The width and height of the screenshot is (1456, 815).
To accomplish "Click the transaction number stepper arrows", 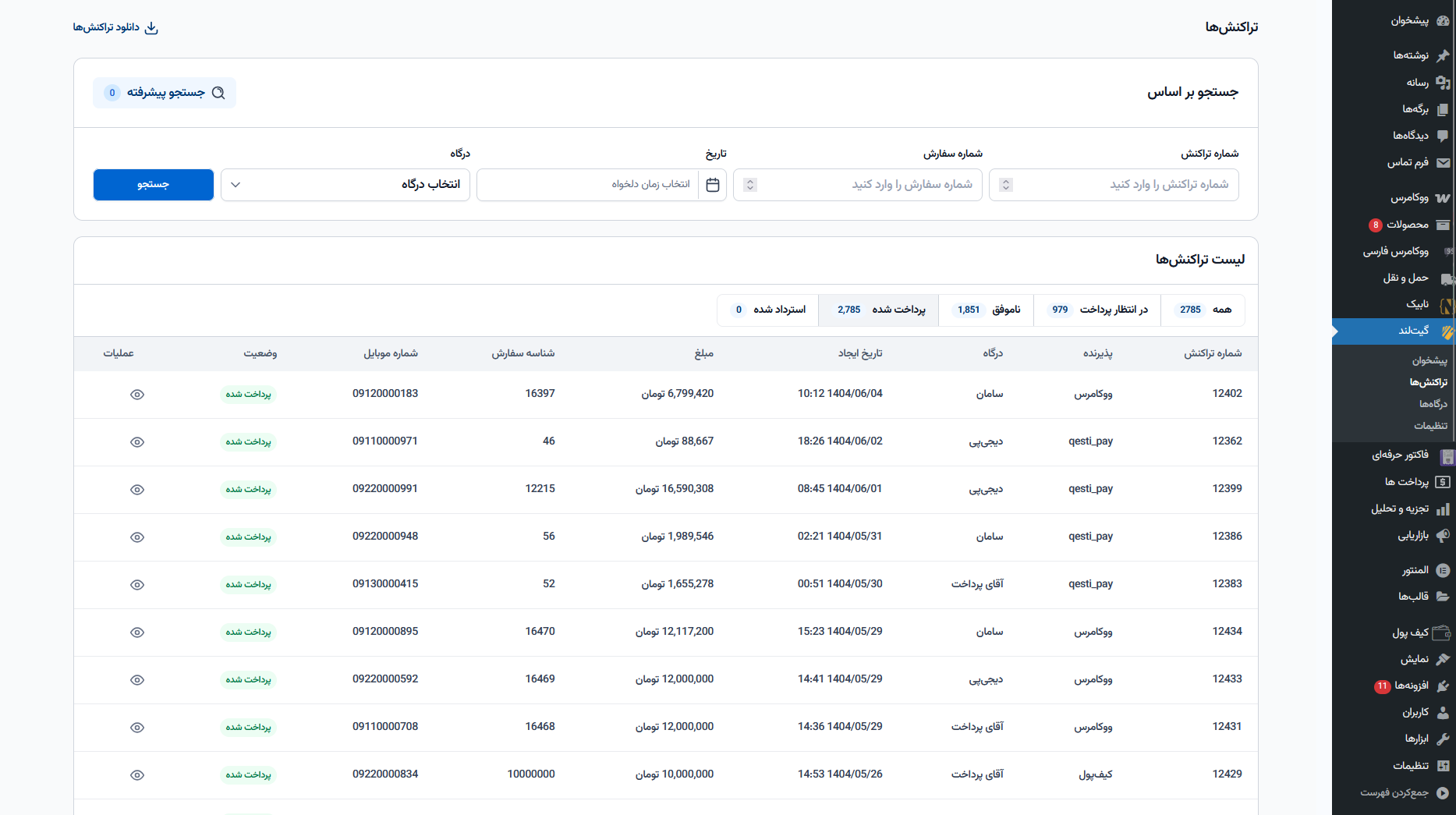I will (1006, 185).
